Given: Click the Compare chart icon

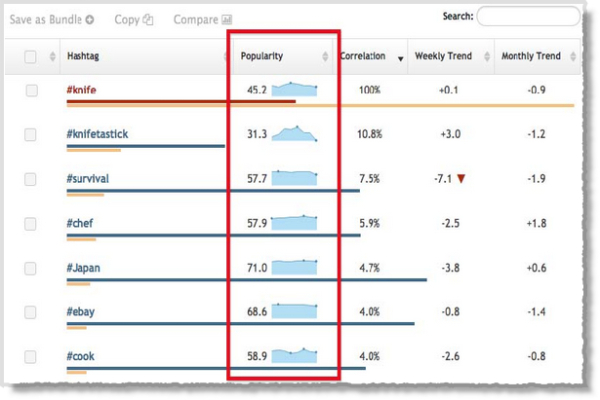Looking at the screenshot, I should (x=227, y=19).
